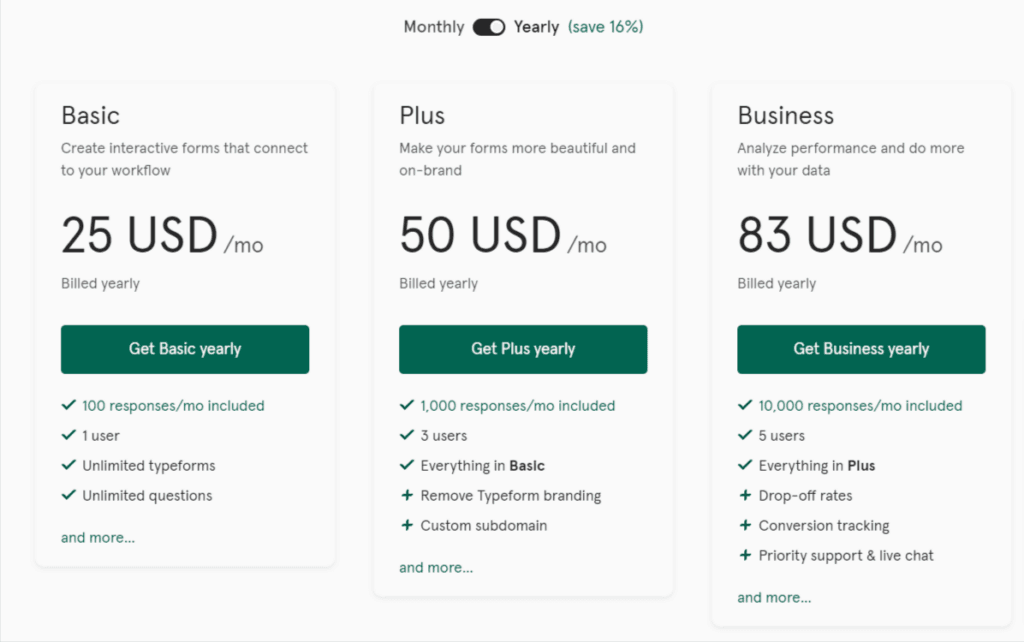Viewport: 1024px width, 642px height.
Task: Expand "and more..." under the Basic plan
Action: 97,537
